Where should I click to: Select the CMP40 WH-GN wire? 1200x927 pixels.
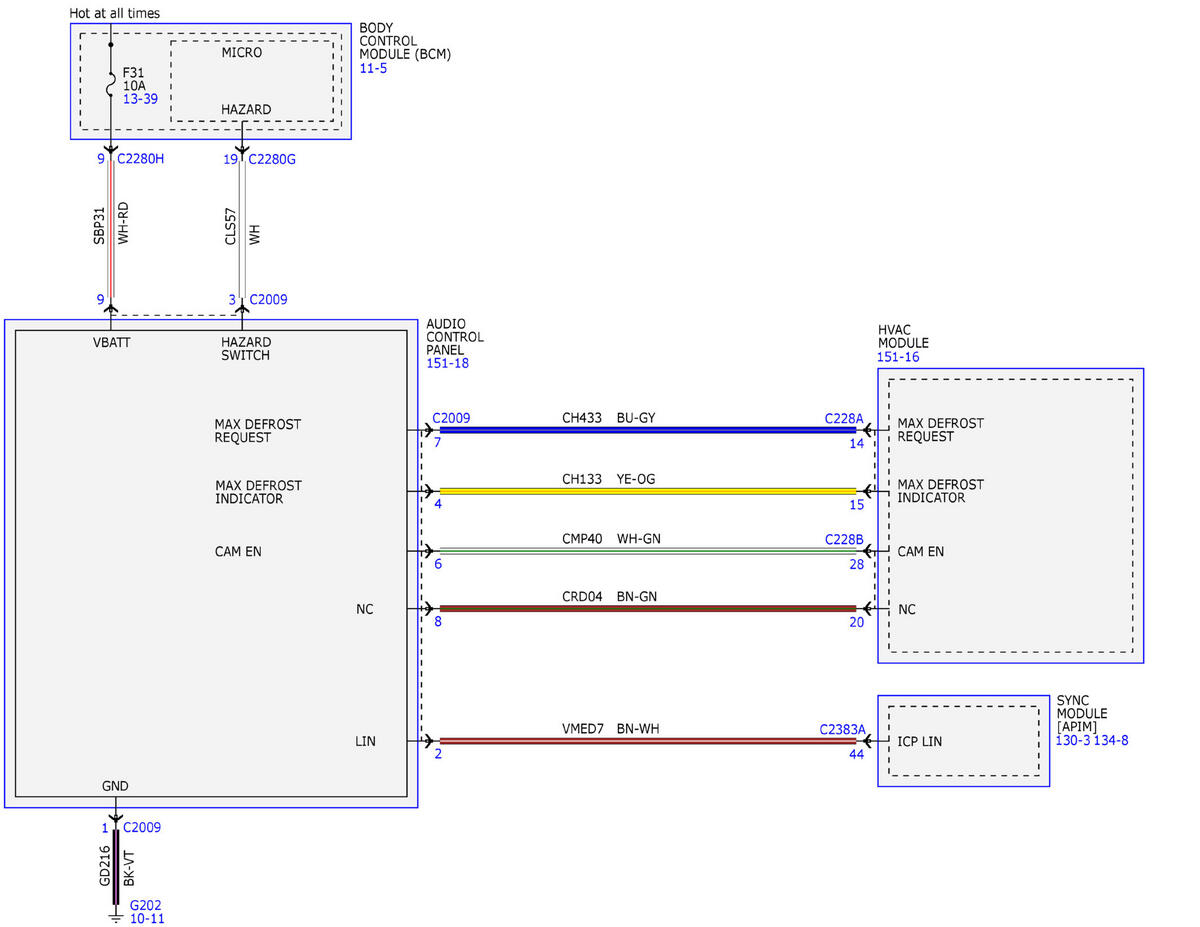tap(648, 551)
